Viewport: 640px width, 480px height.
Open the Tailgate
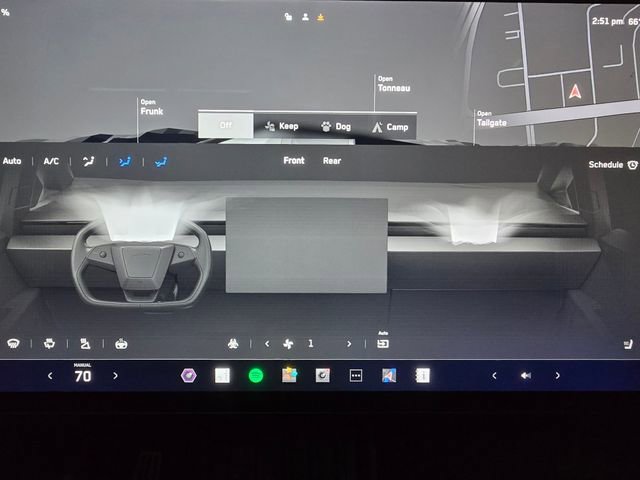click(491, 119)
